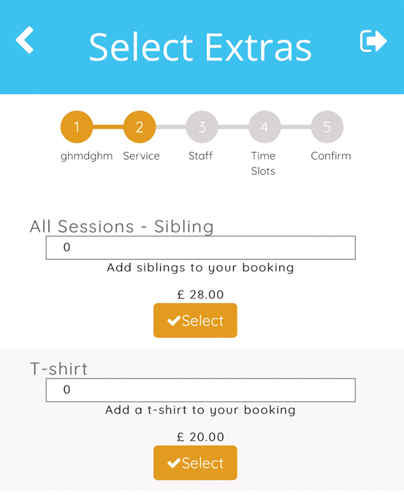
Task: Select the T-shirt extra for £20.00
Action: point(195,463)
